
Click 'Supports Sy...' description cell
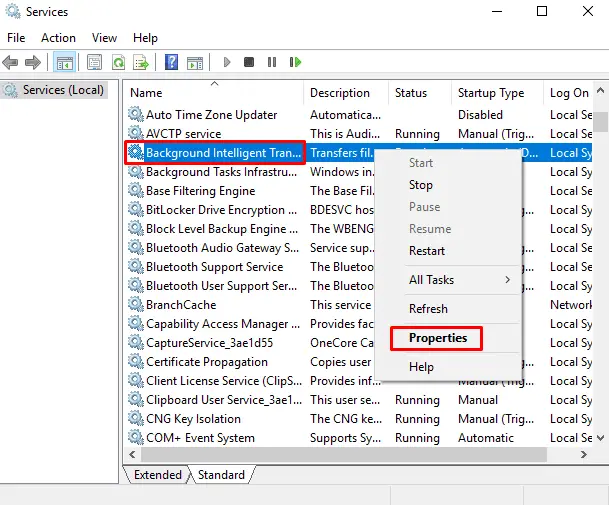click(345, 438)
